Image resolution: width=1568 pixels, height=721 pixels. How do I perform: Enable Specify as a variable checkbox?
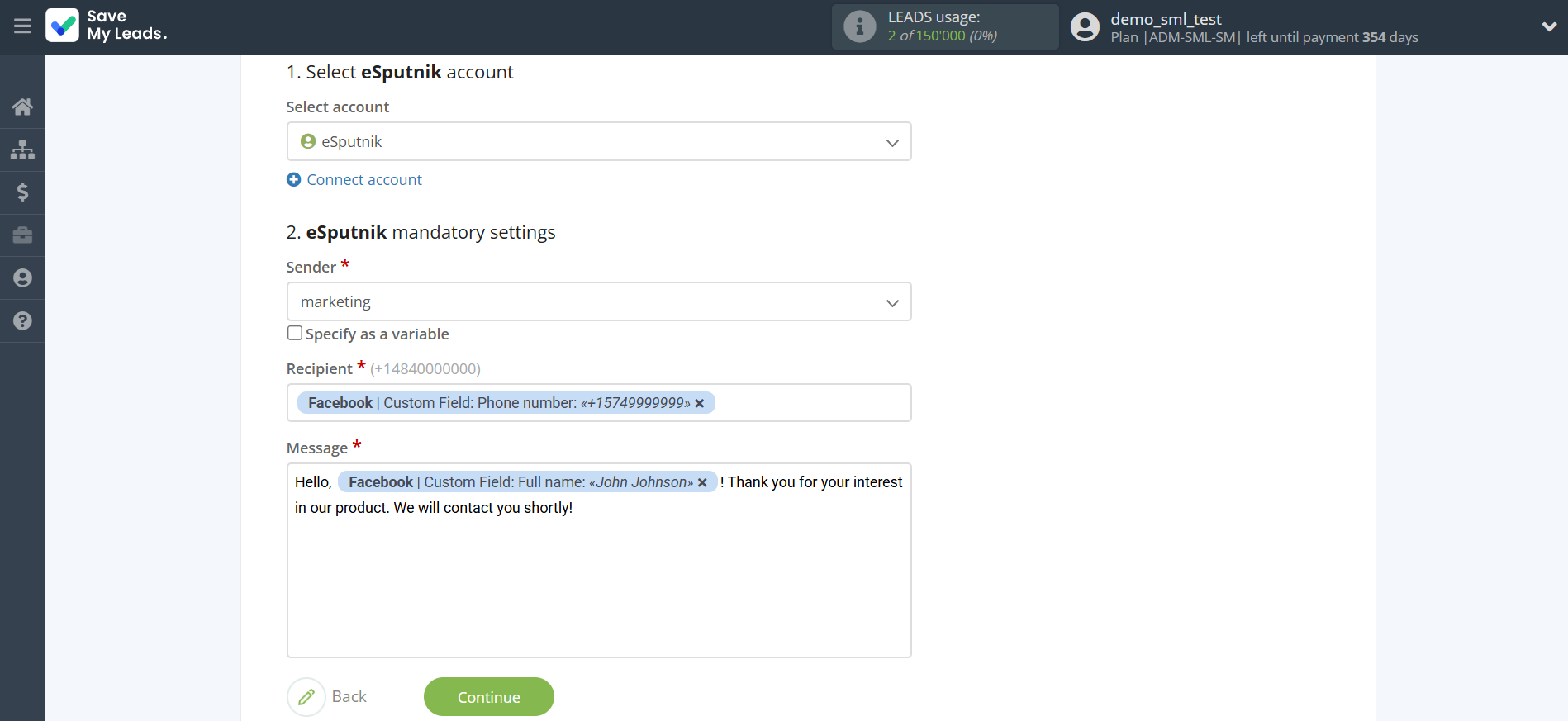click(295, 333)
